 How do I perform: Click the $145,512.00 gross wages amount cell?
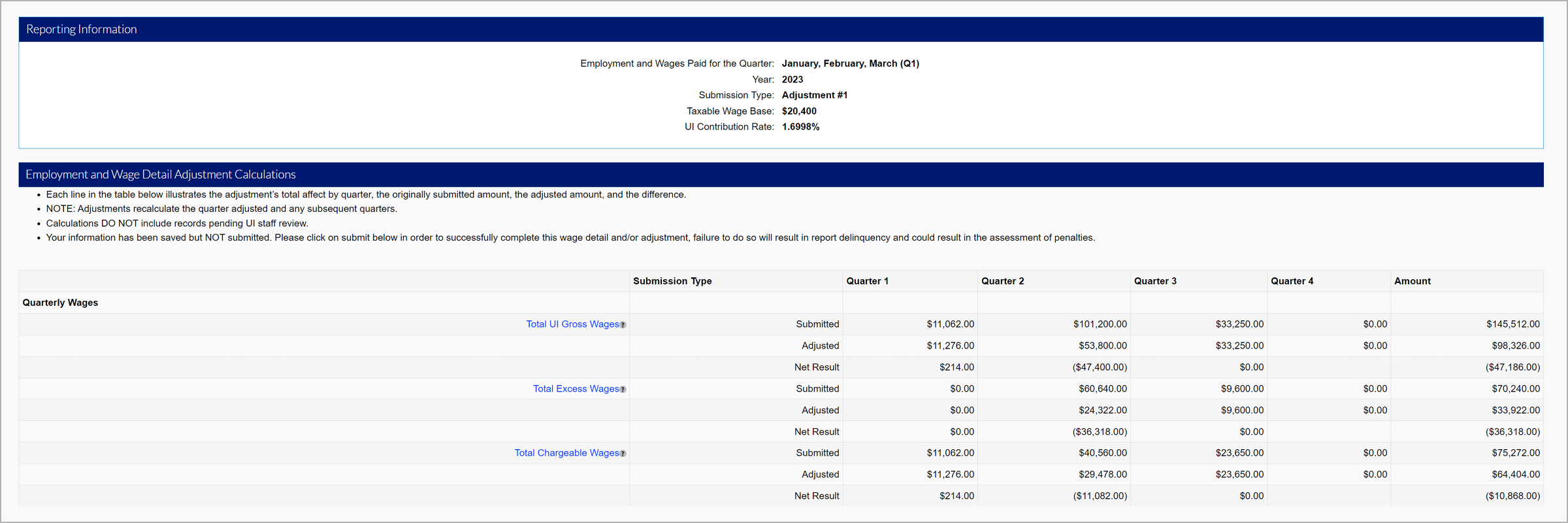[1512, 324]
